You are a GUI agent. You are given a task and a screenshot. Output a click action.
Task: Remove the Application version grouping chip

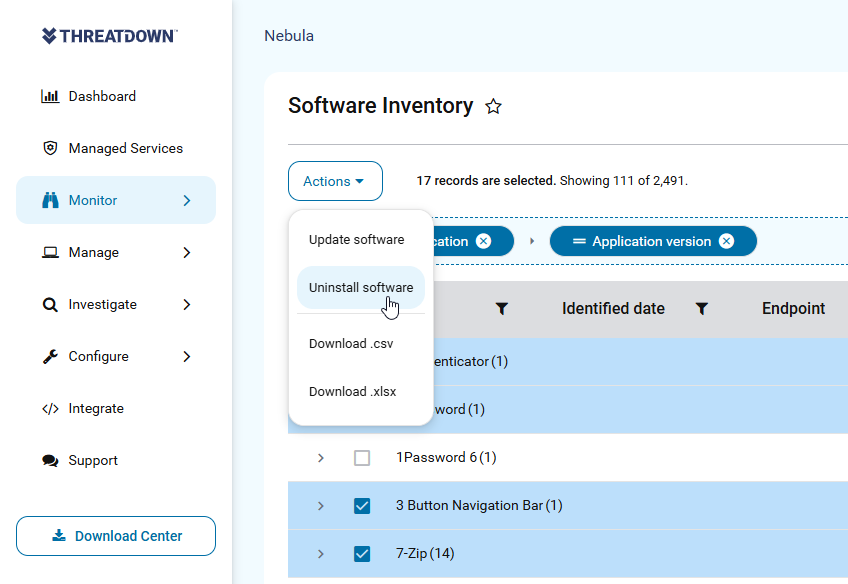[726, 241]
